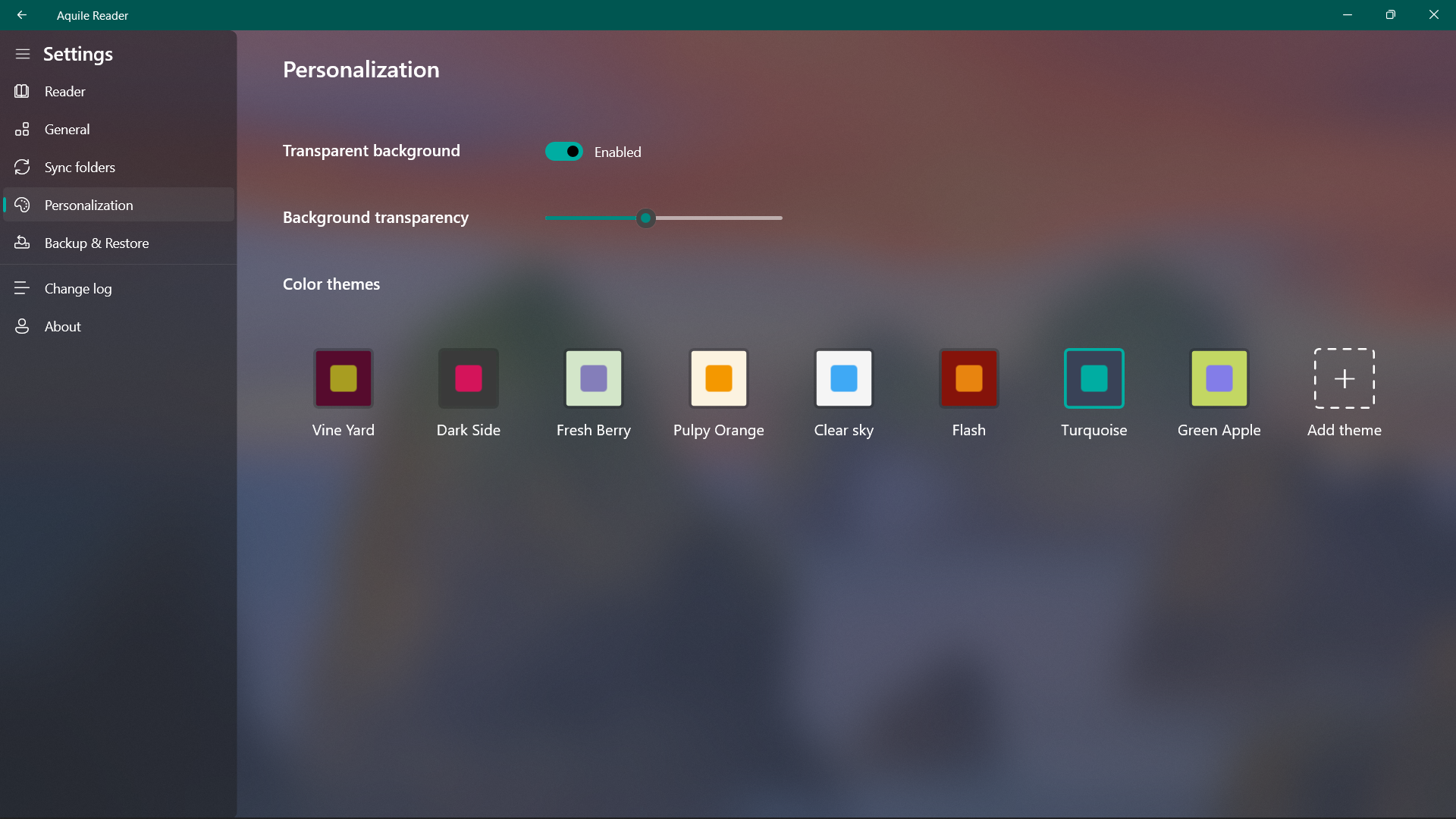
Task: Click the About person icon
Action: pyautogui.click(x=22, y=326)
